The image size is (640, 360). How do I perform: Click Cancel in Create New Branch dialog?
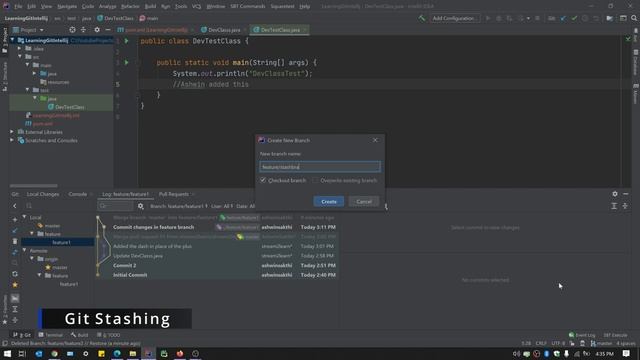(x=364, y=202)
